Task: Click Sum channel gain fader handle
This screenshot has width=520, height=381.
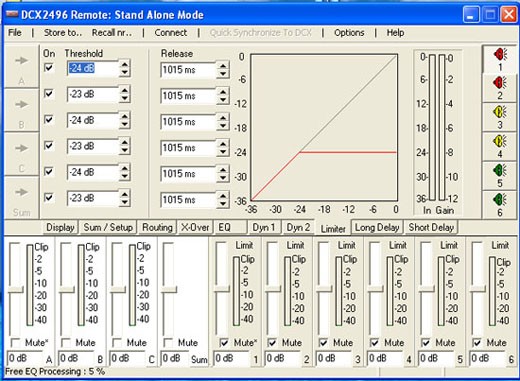Action: coord(169,289)
